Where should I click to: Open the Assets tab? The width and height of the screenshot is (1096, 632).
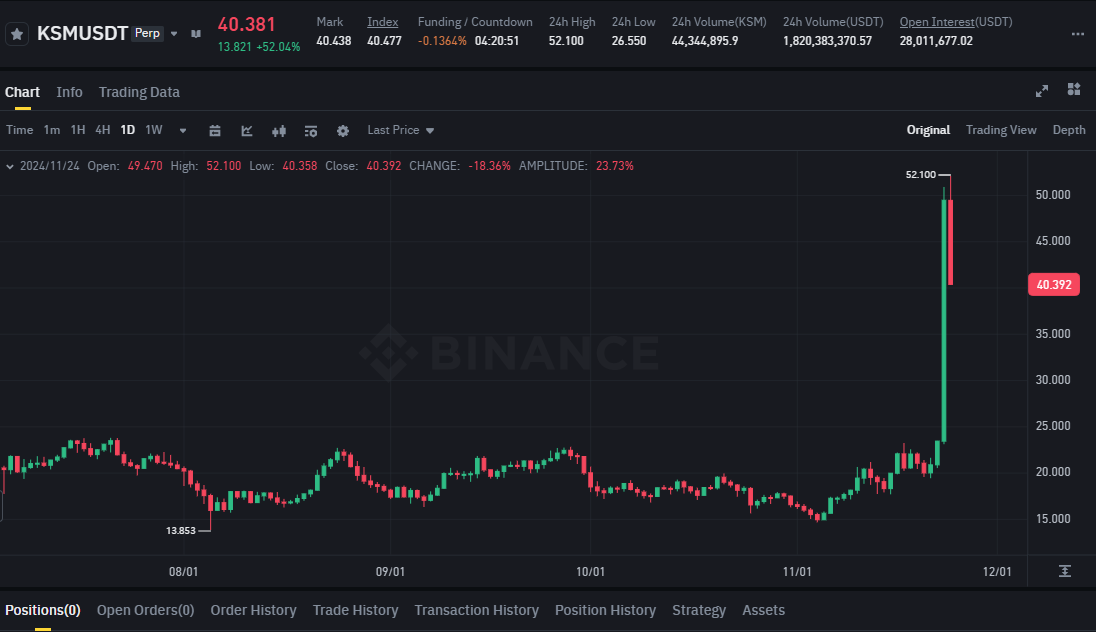[x=763, y=610]
